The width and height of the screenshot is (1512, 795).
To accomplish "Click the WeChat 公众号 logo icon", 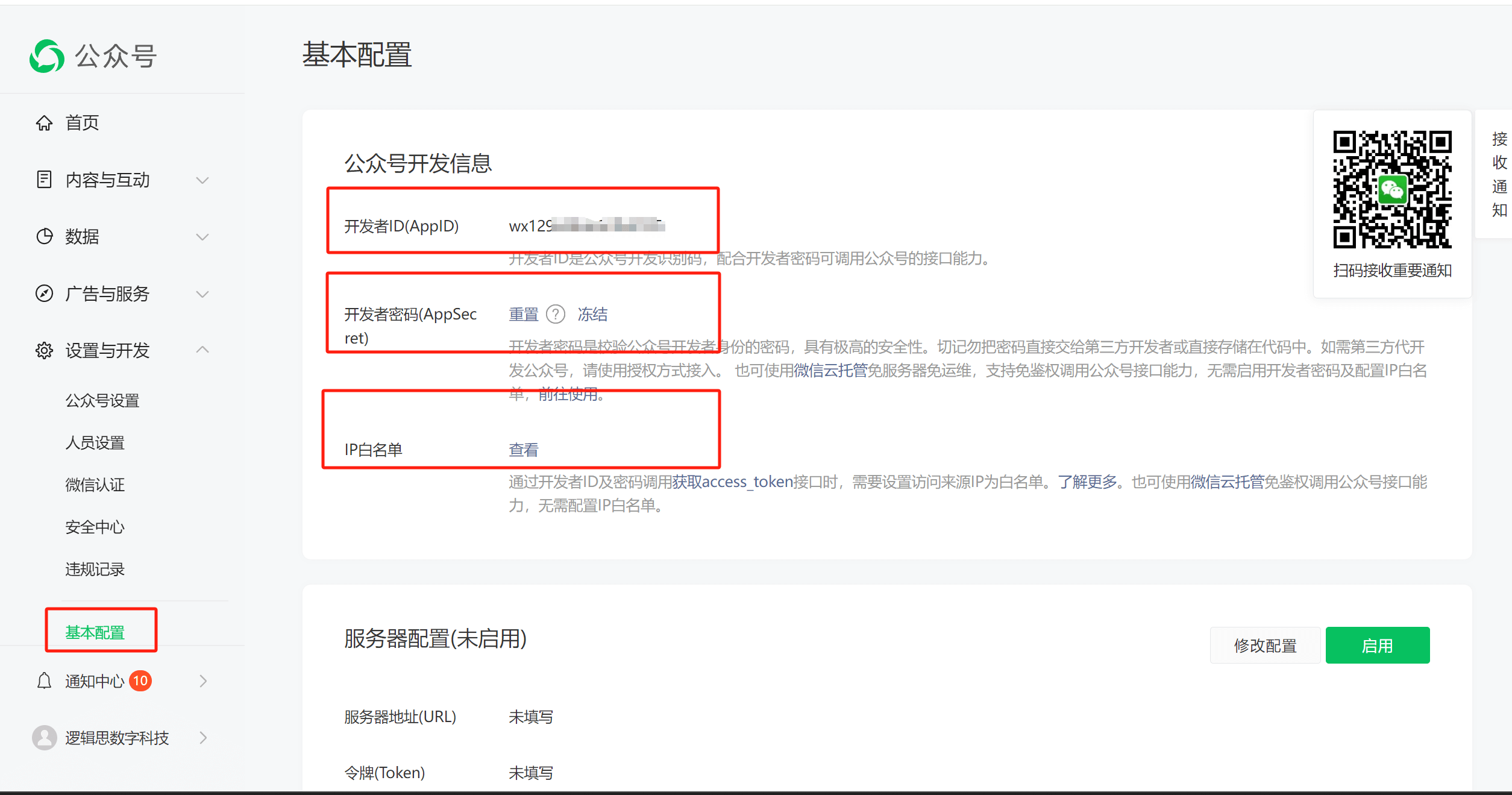I will (47, 56).
